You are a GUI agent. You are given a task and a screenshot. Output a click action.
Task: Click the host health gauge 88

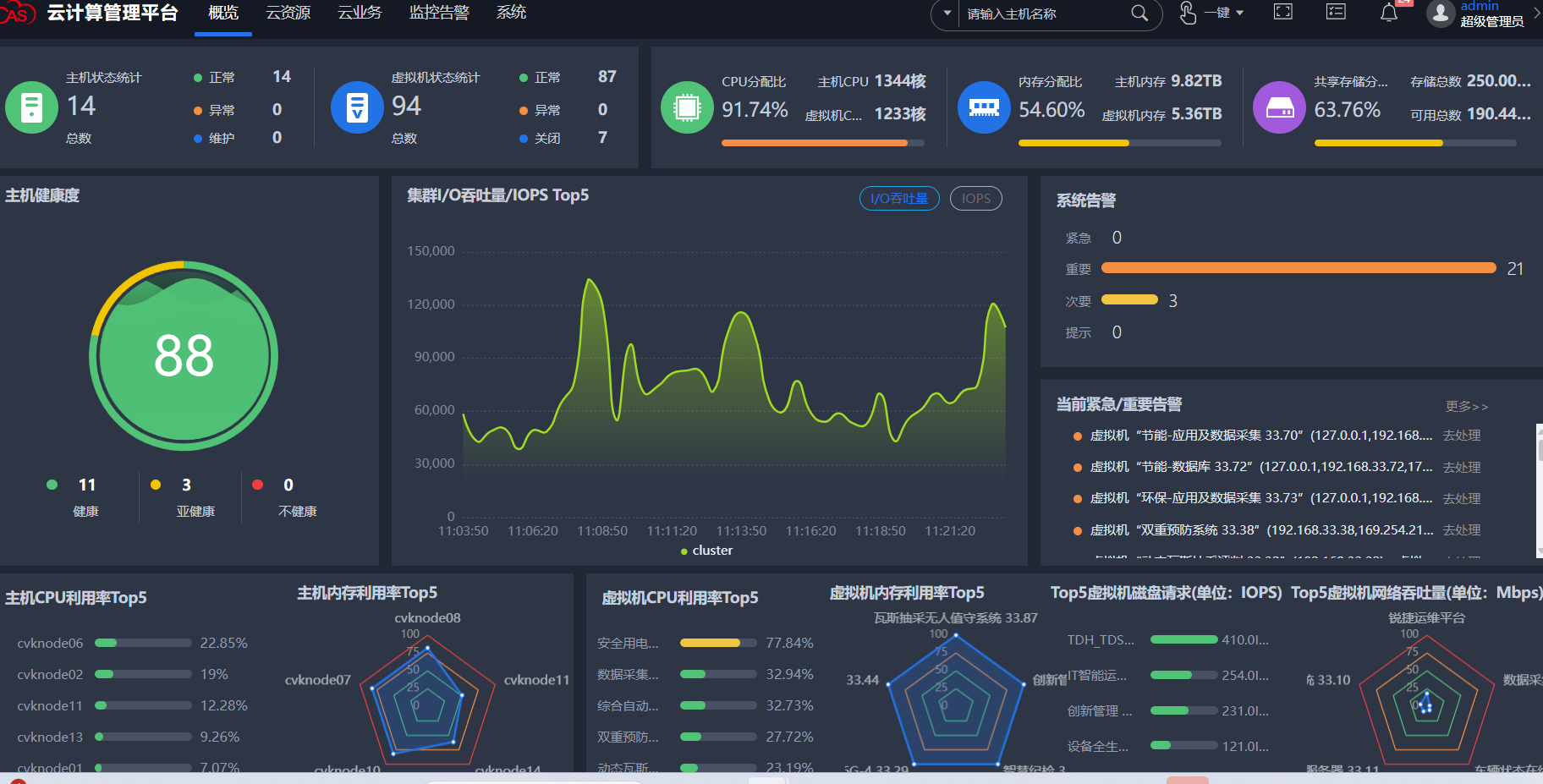pyautogui.click(x=184, y=355)
